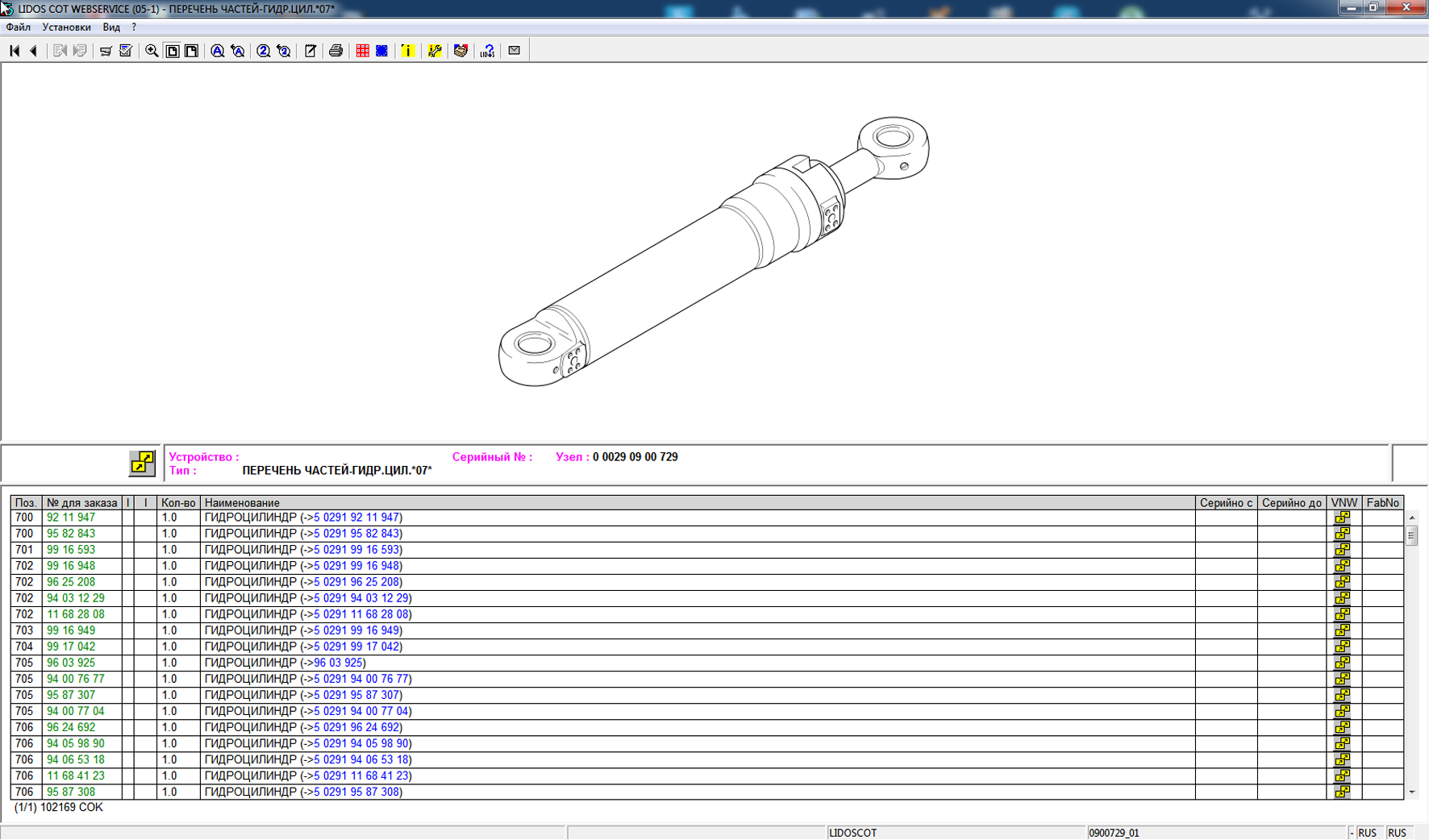Image resolution: width=1429 pixels, height=840 pixels.
Task: Click the red grid toolbar icon
Action: 363,51
